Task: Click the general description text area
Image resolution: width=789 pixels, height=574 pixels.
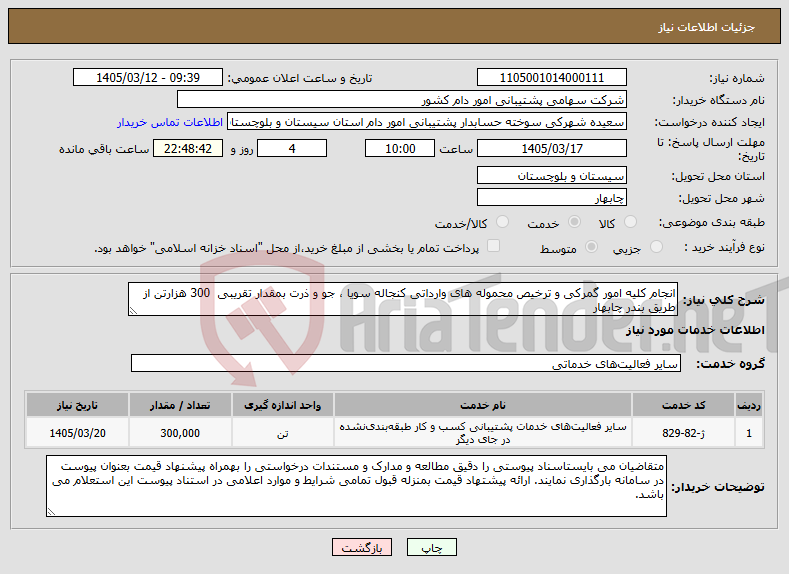Action: point(403,299)
